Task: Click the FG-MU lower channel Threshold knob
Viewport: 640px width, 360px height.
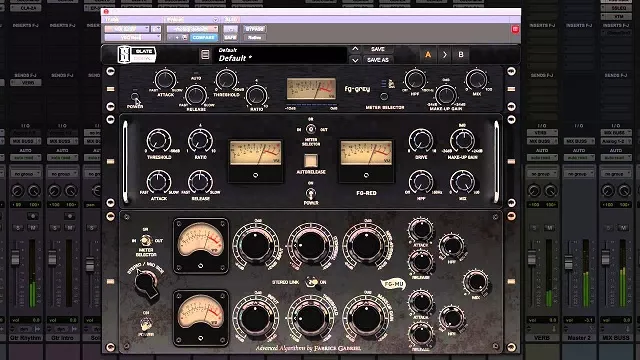Action: click(311, 318)
